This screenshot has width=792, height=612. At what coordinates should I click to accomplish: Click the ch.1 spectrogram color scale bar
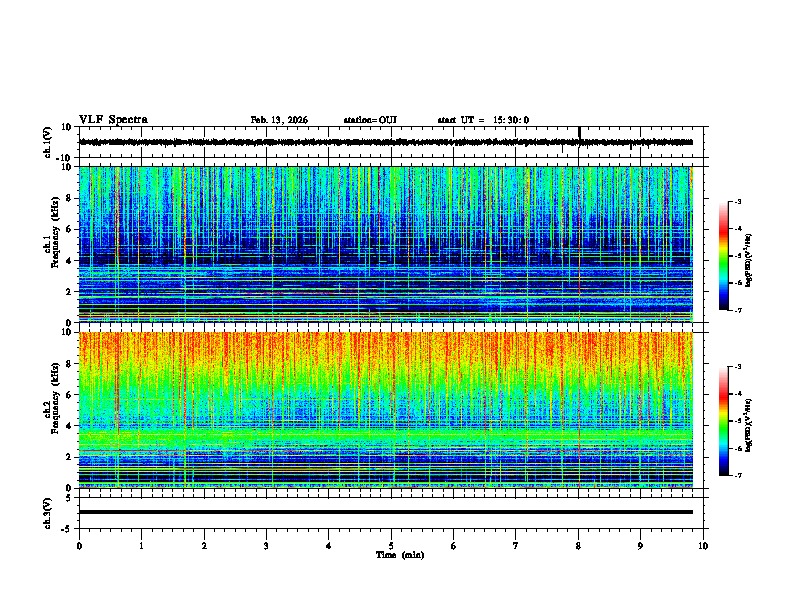tap(723, 256)
